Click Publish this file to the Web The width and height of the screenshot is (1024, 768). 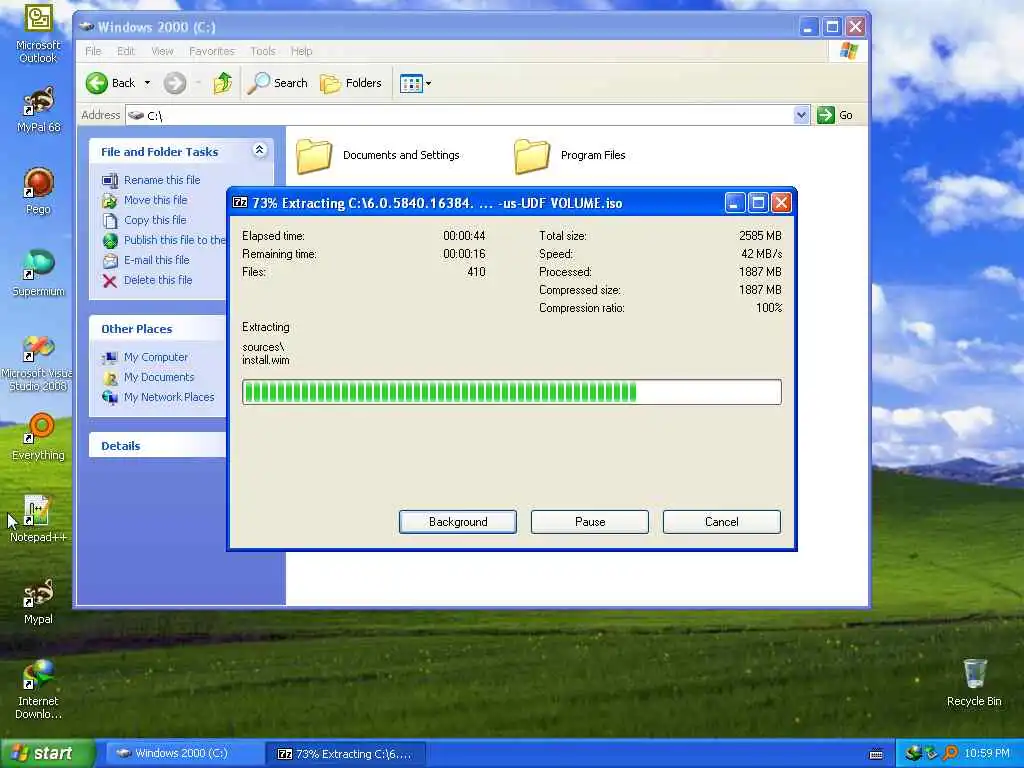164,240
